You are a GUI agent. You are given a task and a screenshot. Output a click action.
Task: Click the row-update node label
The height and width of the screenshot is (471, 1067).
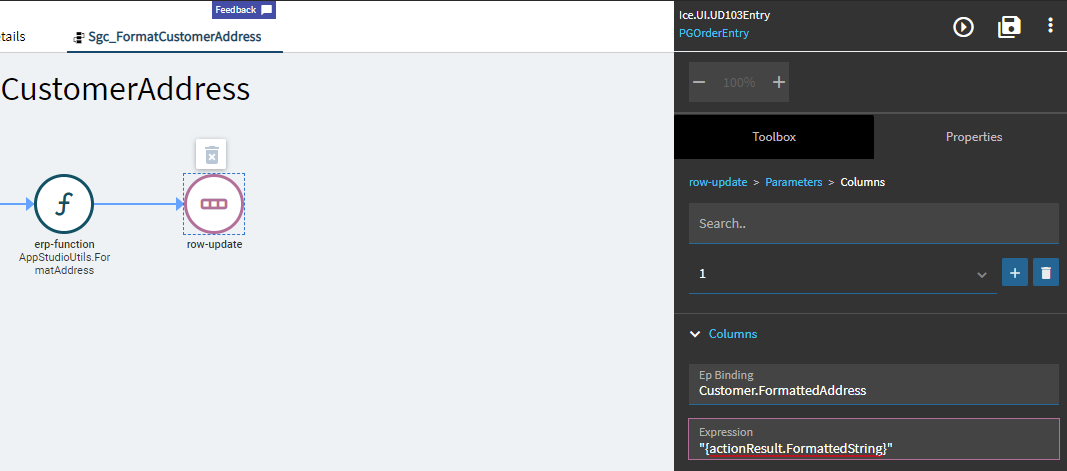214,244
